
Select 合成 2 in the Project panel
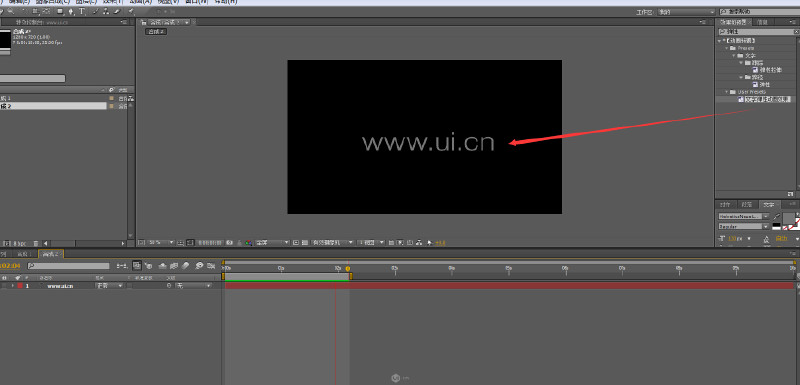(54, 106)
